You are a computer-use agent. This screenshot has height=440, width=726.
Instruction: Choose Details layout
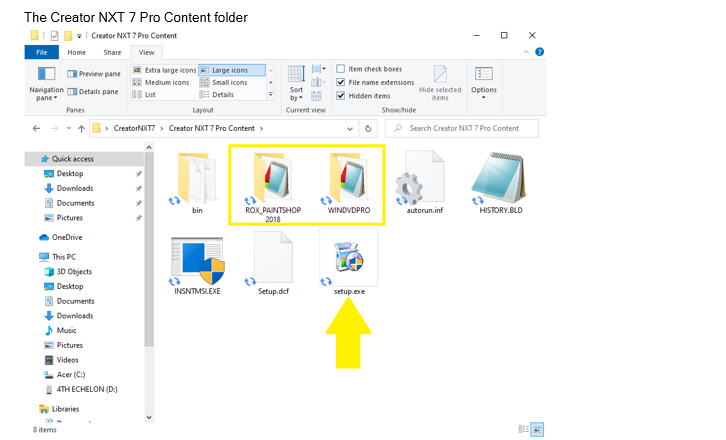(x=217, y=94)
